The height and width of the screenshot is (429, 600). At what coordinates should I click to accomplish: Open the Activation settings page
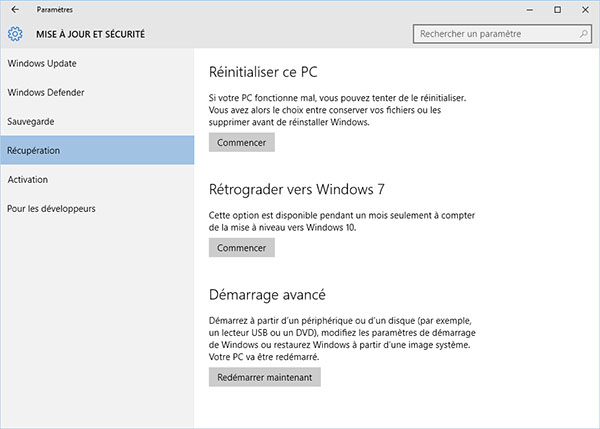pyautogui.click(x=28, y=179)
